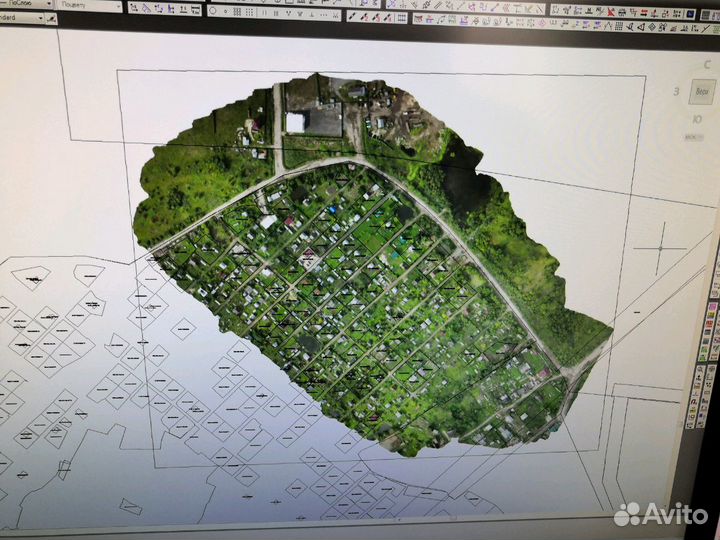Click first icon of the dimension toolbar group

pos(134,8)
